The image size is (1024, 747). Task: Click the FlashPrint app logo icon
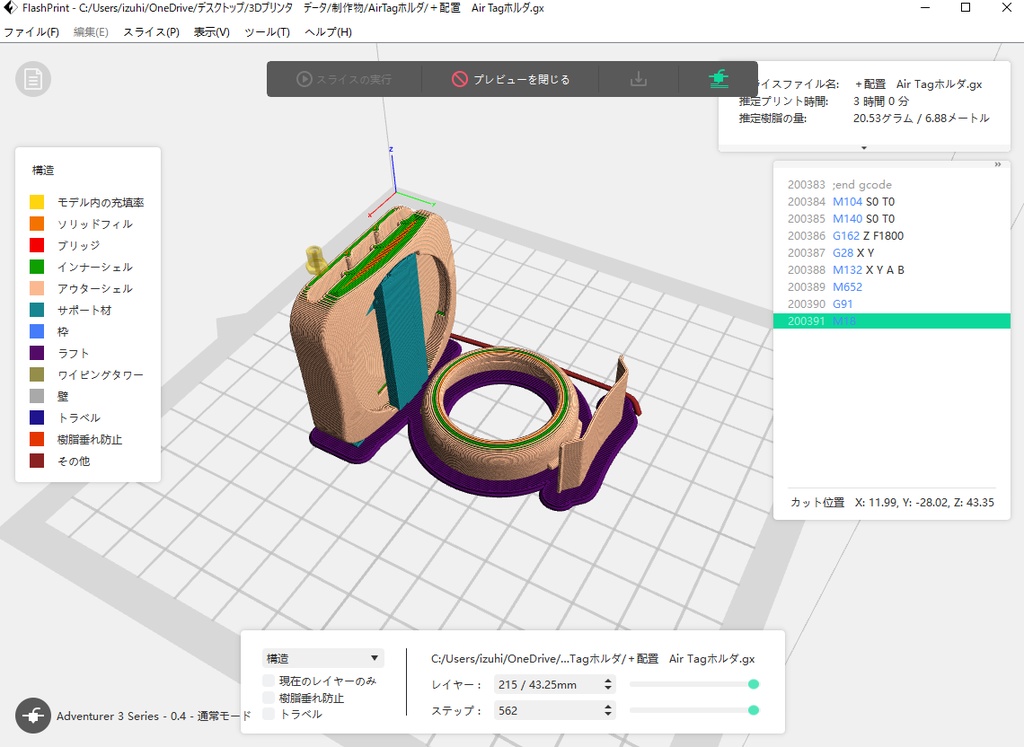[x=9, y=8]
